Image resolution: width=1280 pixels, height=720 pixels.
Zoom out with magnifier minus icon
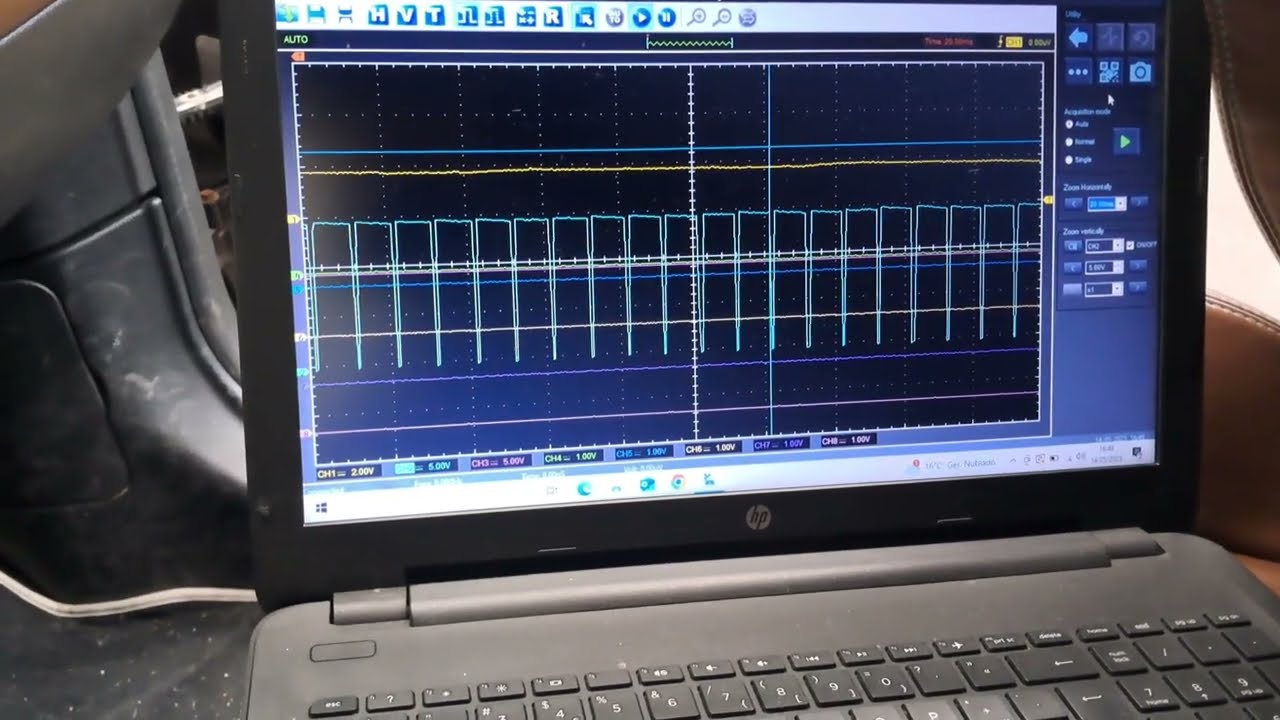coord(722,17)
